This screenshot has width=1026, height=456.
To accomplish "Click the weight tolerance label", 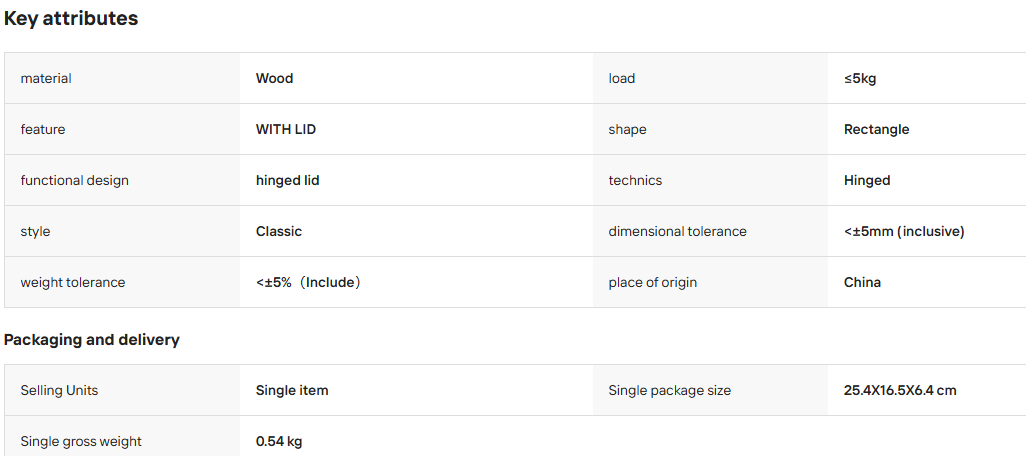I will [73, 283].
